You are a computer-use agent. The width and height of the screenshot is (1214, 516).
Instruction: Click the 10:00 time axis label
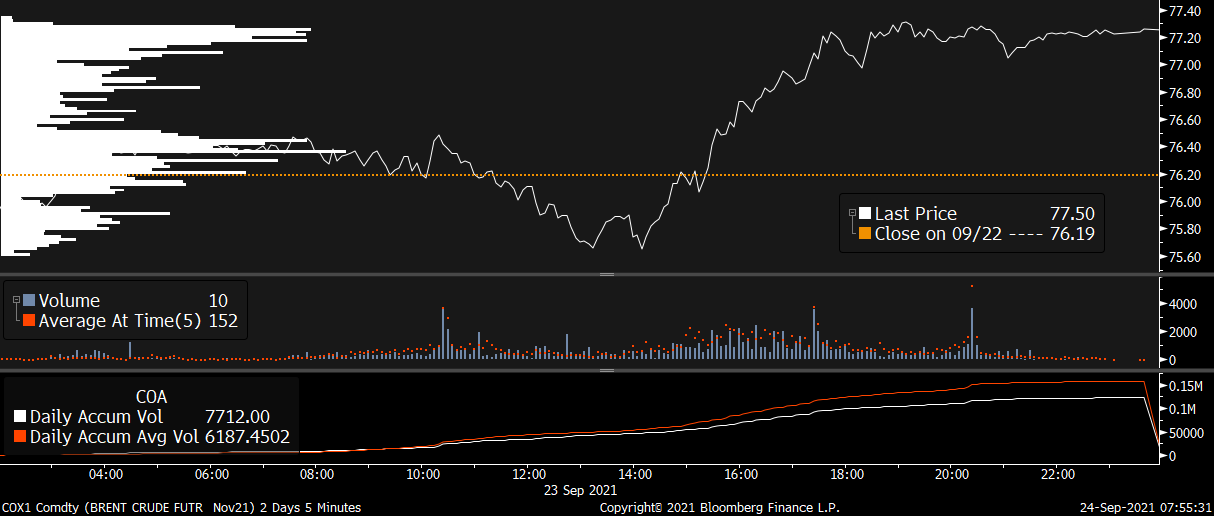tap(423, 474)
